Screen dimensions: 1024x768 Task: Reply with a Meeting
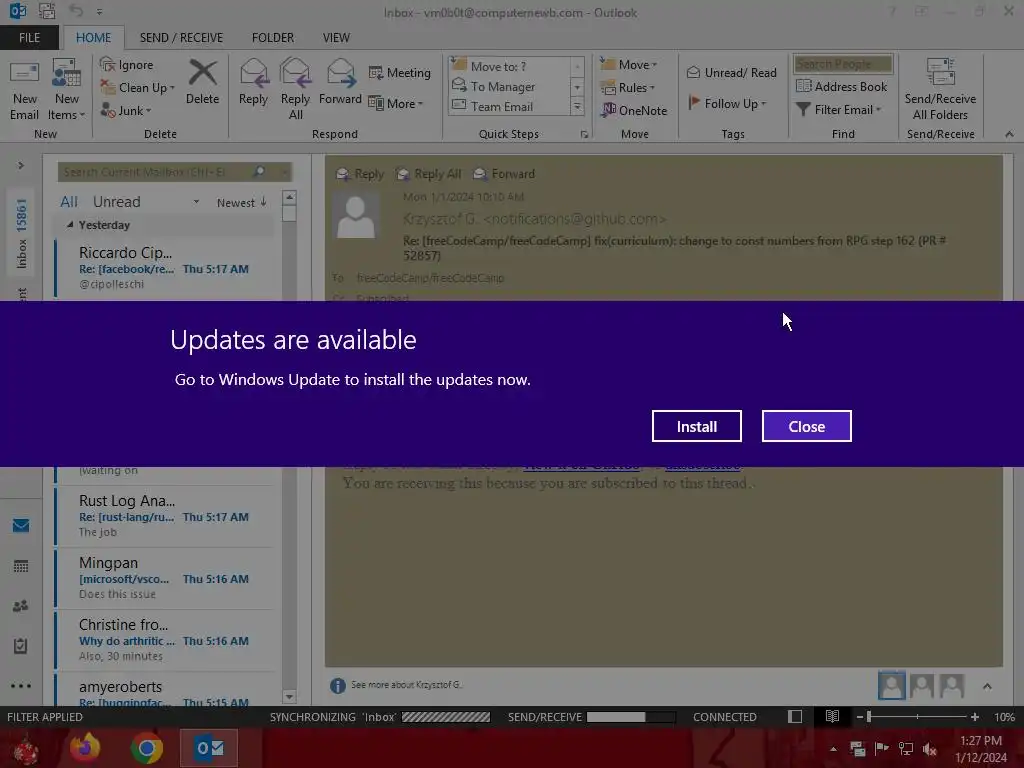tap(400, 72)
